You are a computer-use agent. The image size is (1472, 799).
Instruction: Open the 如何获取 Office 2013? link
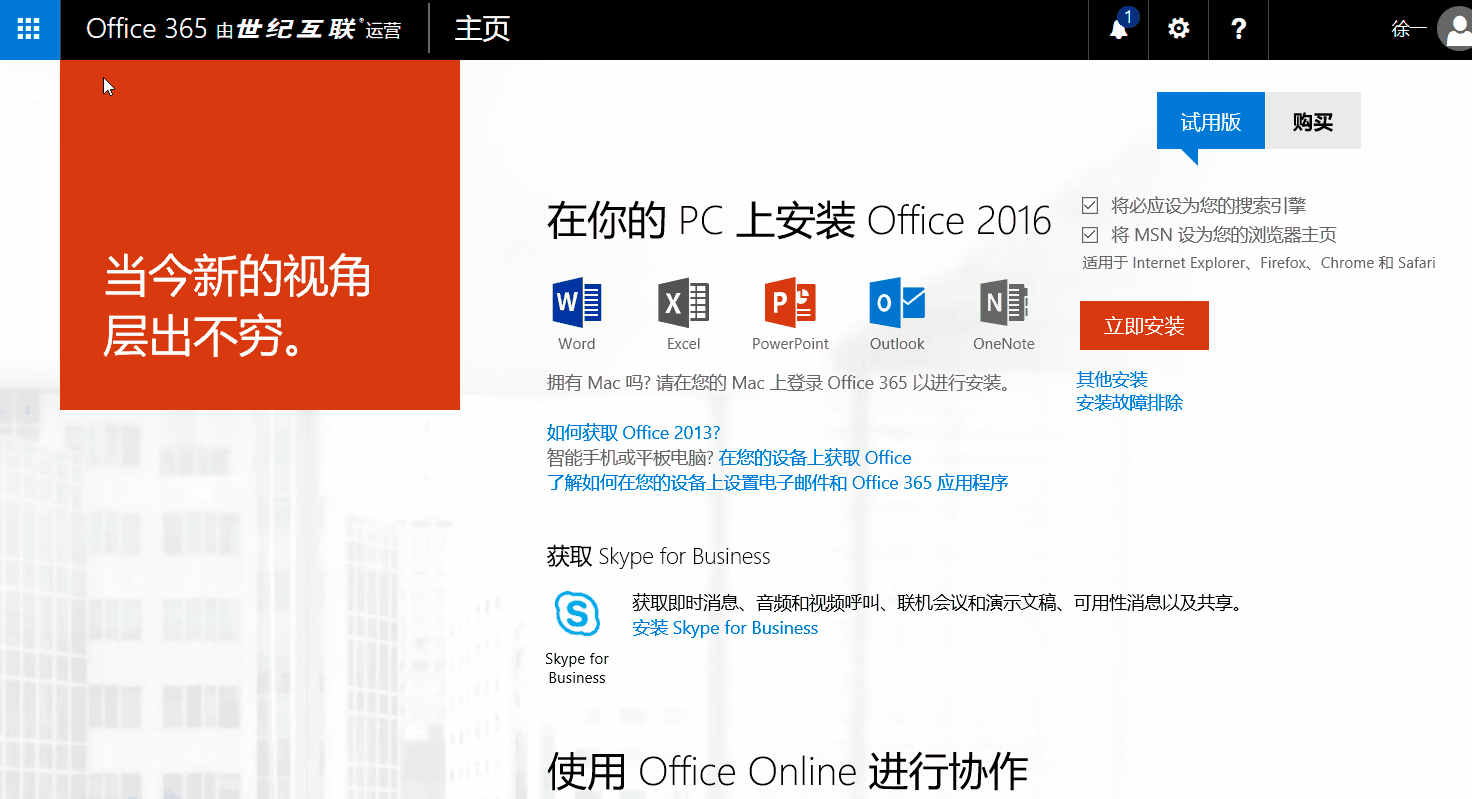pyautogui.click(x=633, y=433)
